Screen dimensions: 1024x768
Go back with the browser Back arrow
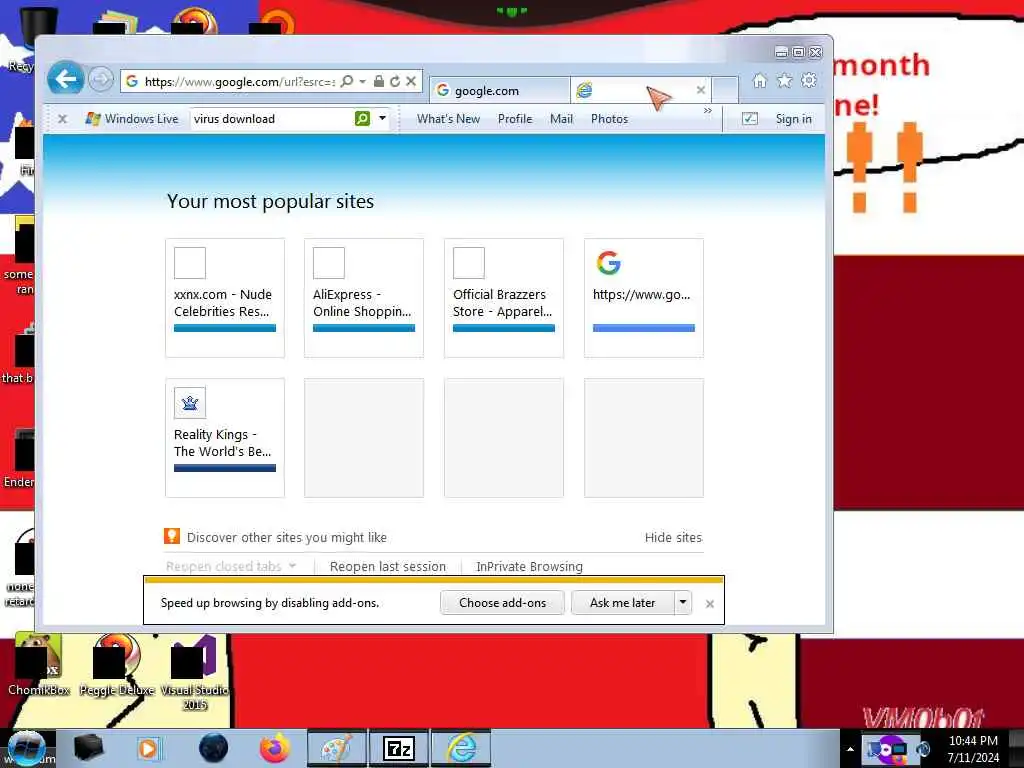click(65, 79)
